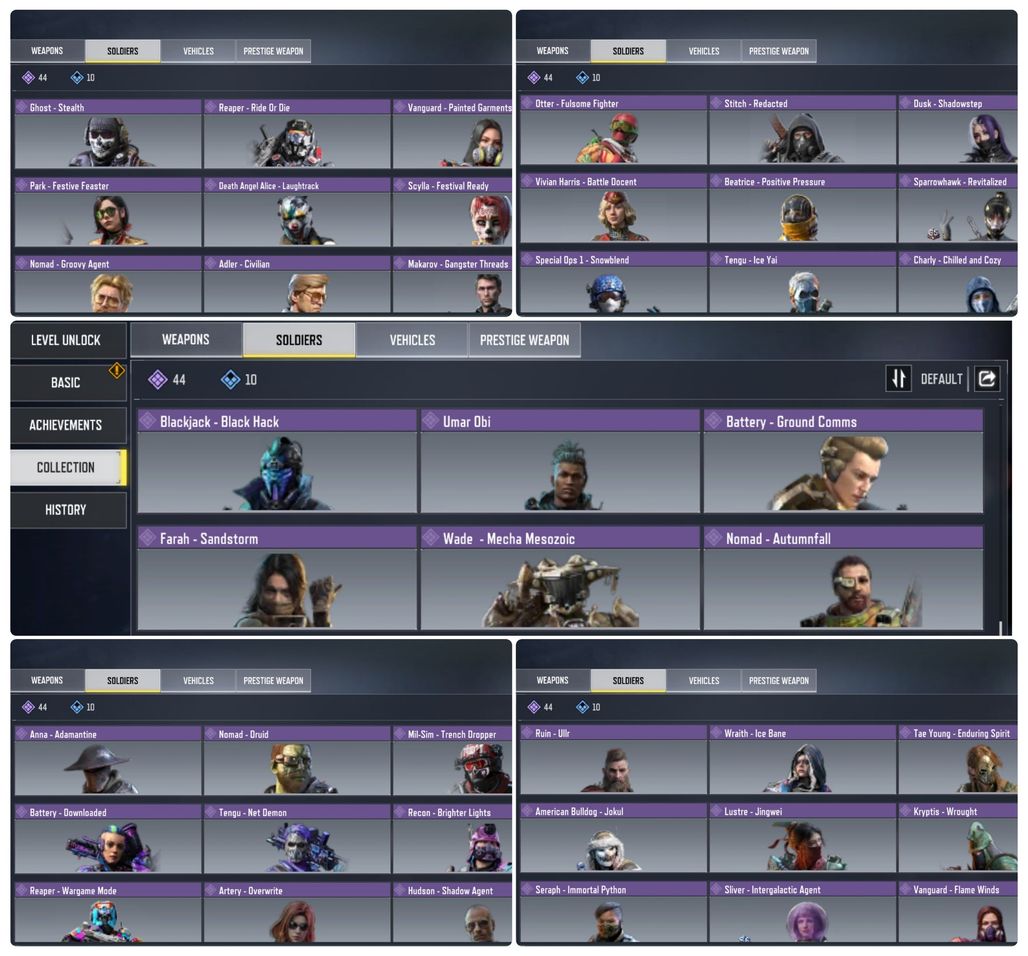The image size is (1028, 956).
Task: Open the ACHIEVEMENTS section
Action: (x=66, y=425)
